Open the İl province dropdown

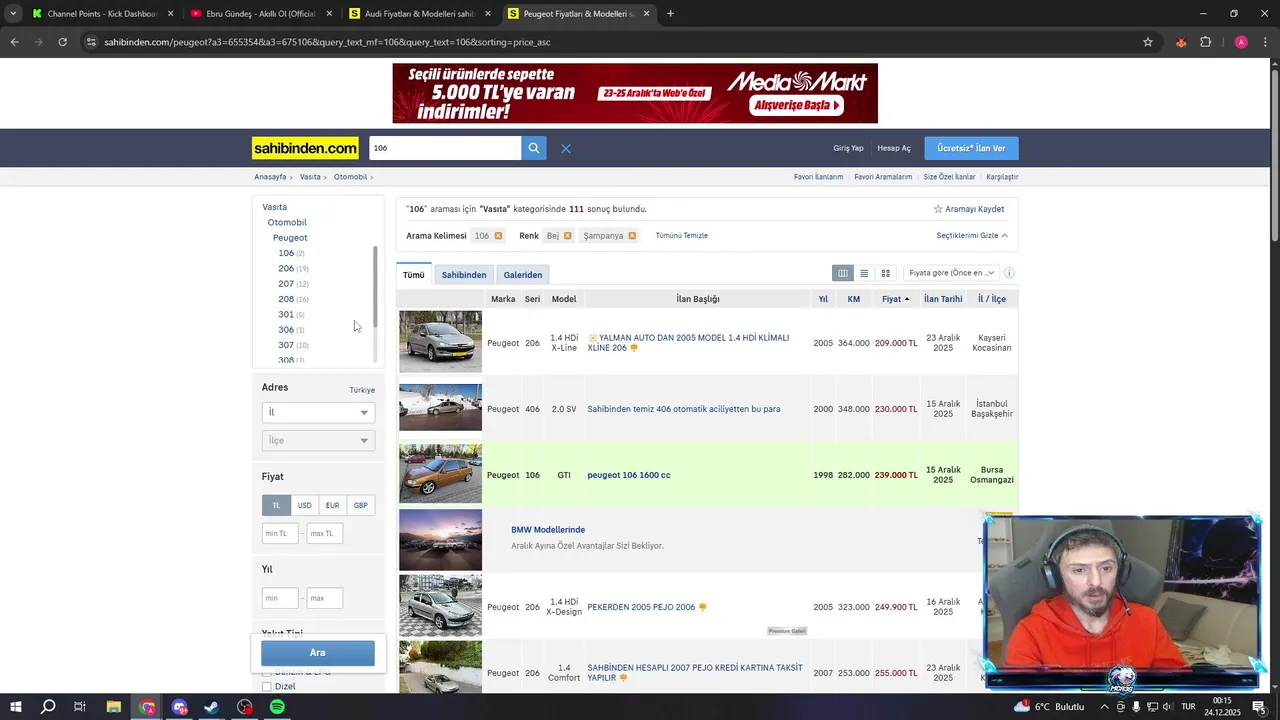[318, 412]
